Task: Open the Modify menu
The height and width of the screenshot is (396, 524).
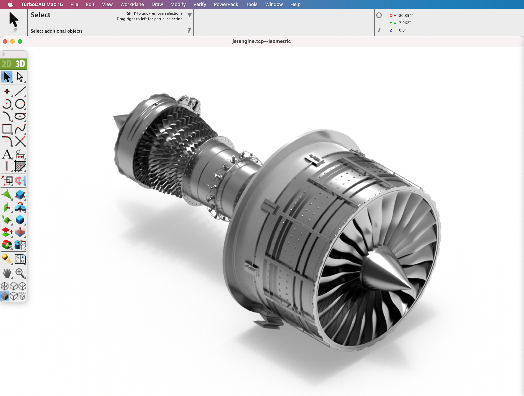Action: (x=178, y=4)
